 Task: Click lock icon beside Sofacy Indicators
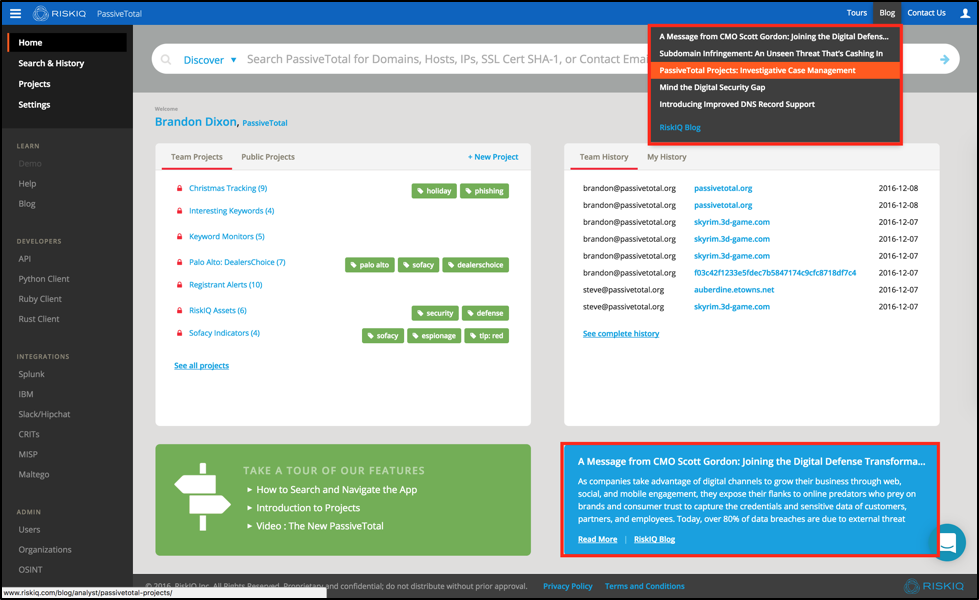pos(179,333)
